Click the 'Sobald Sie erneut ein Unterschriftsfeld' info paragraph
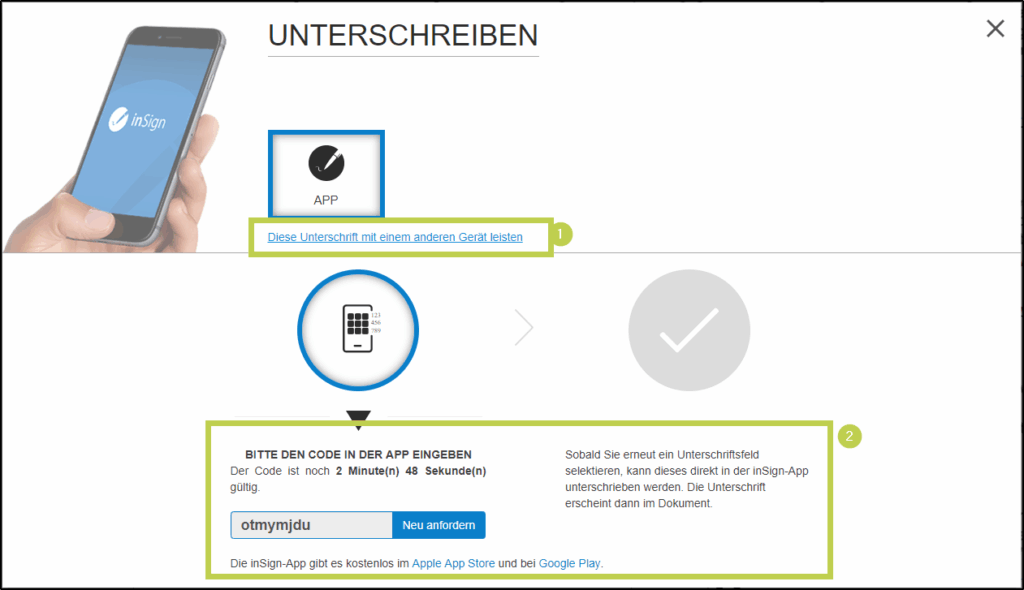Image resolution: width=1024 pixels, height=590 pixels. 685,479
